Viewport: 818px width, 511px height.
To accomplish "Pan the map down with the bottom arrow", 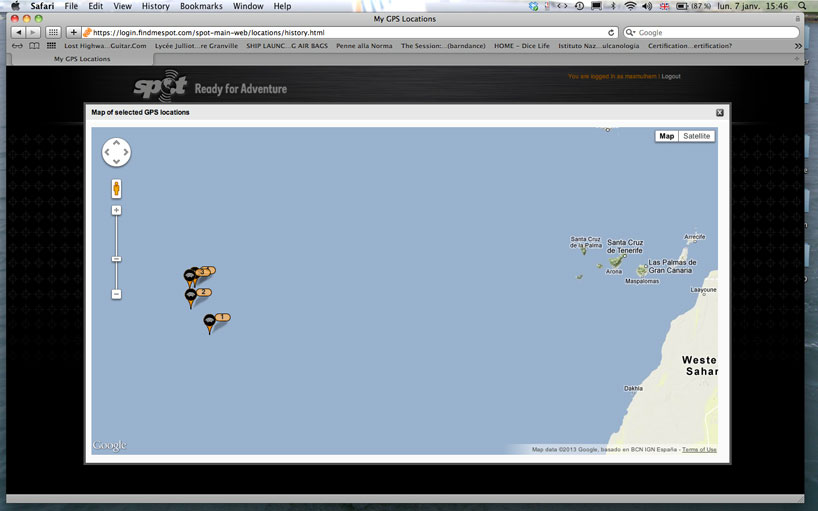I will pyautogui.click(x=116, y=162).
